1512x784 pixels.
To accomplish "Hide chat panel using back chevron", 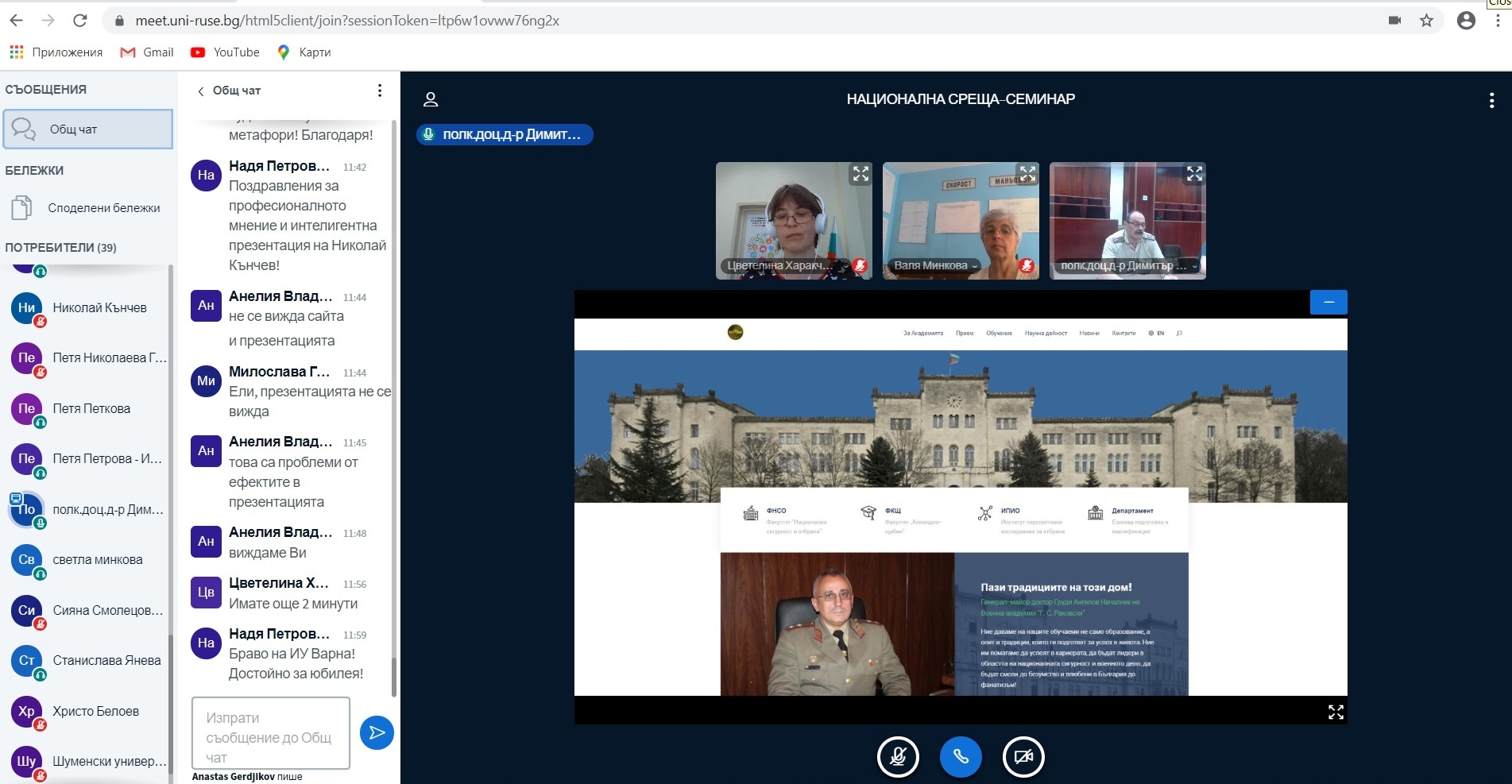I will [200, 91].
